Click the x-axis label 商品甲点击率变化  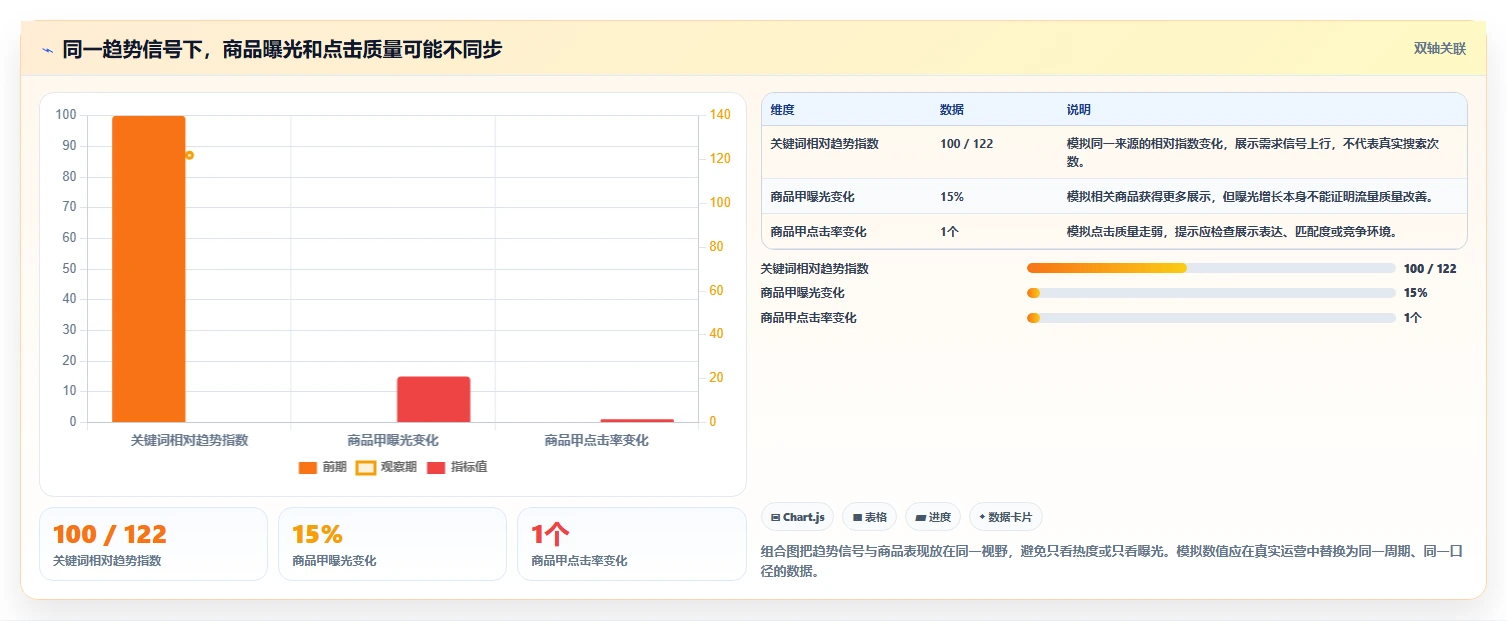coord(596,440)
